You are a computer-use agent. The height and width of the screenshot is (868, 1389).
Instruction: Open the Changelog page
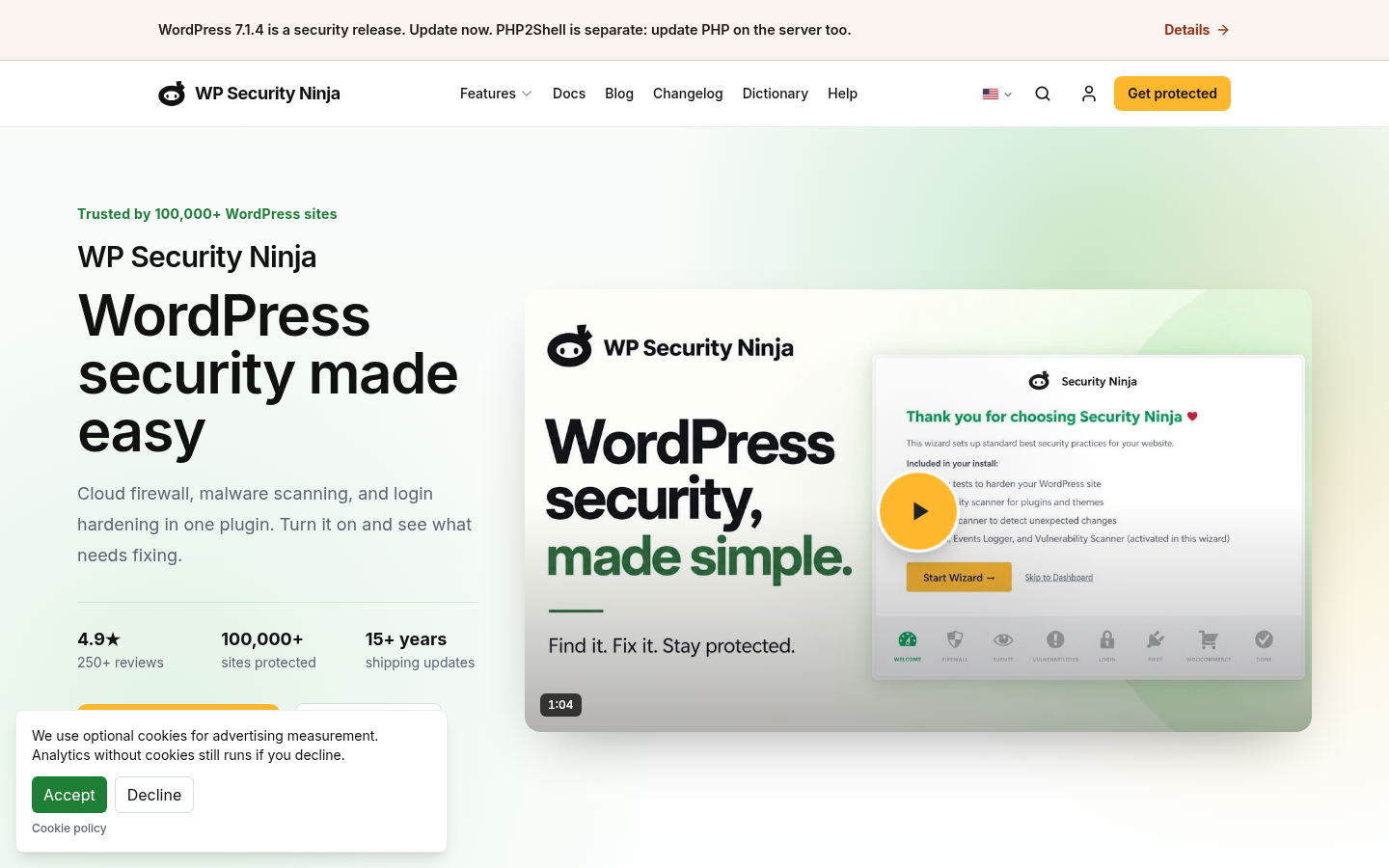click(688, 94)
